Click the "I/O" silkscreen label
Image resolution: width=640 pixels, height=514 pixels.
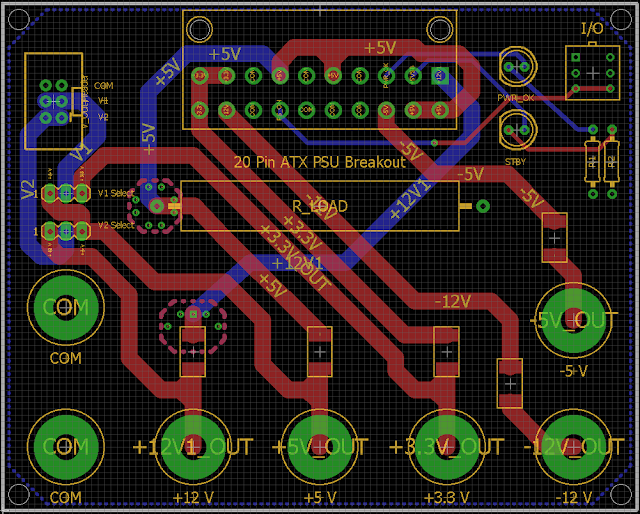(592, 29)
